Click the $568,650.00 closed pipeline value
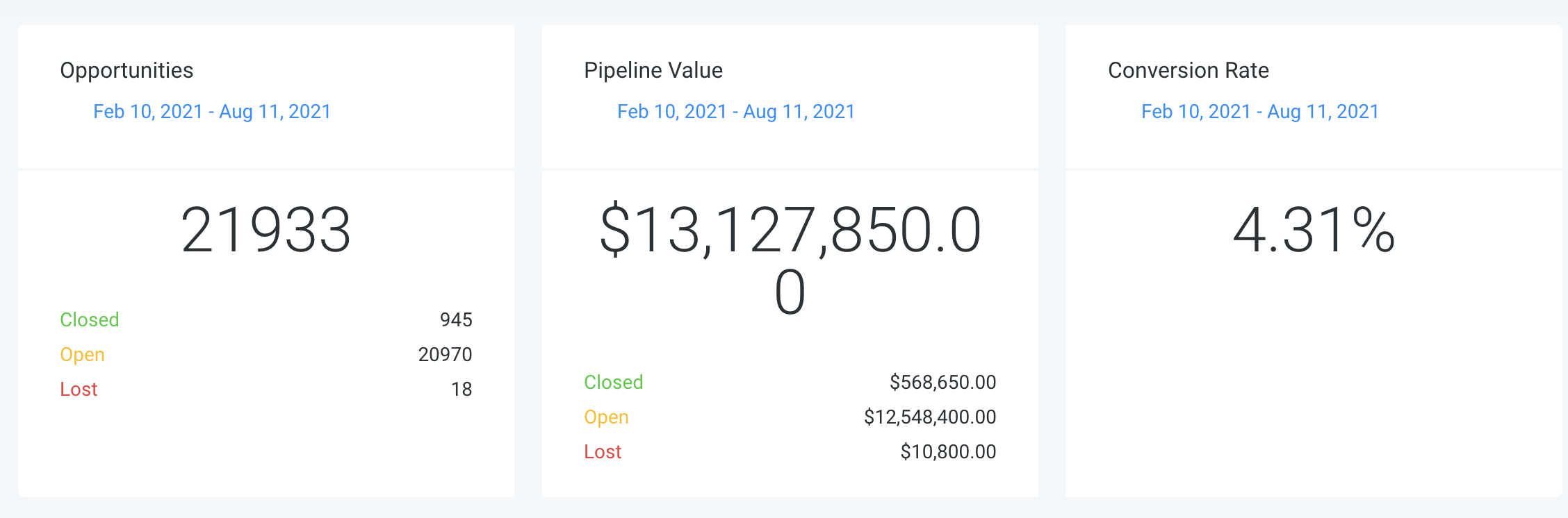The height and width of the screenshot is (518, 1568). 943,382
